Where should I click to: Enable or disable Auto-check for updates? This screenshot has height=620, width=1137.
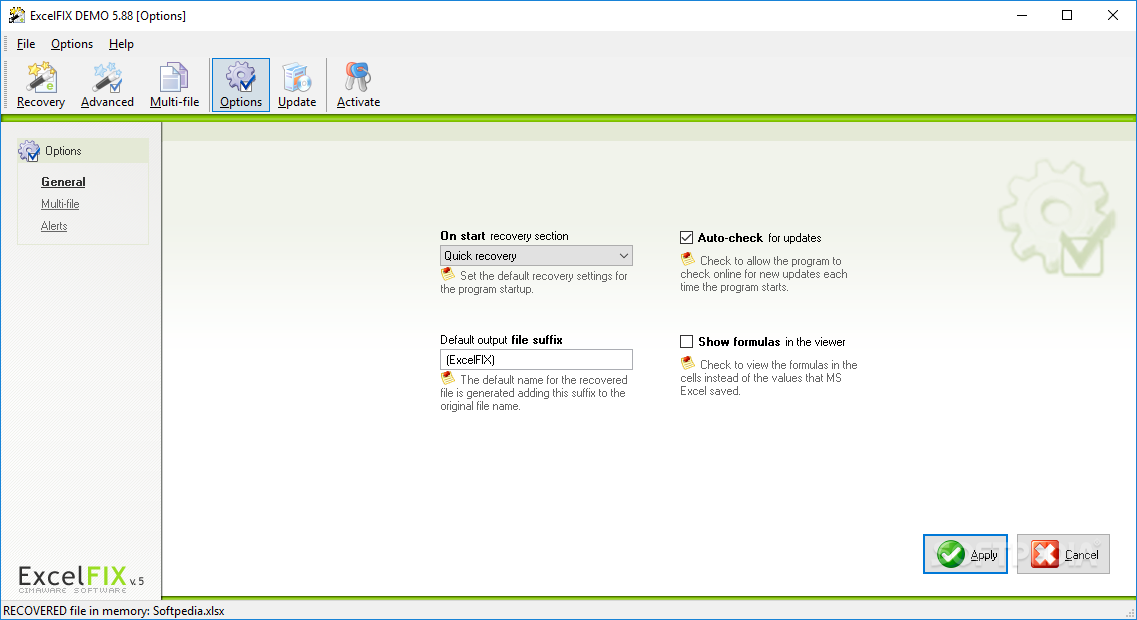687,237
